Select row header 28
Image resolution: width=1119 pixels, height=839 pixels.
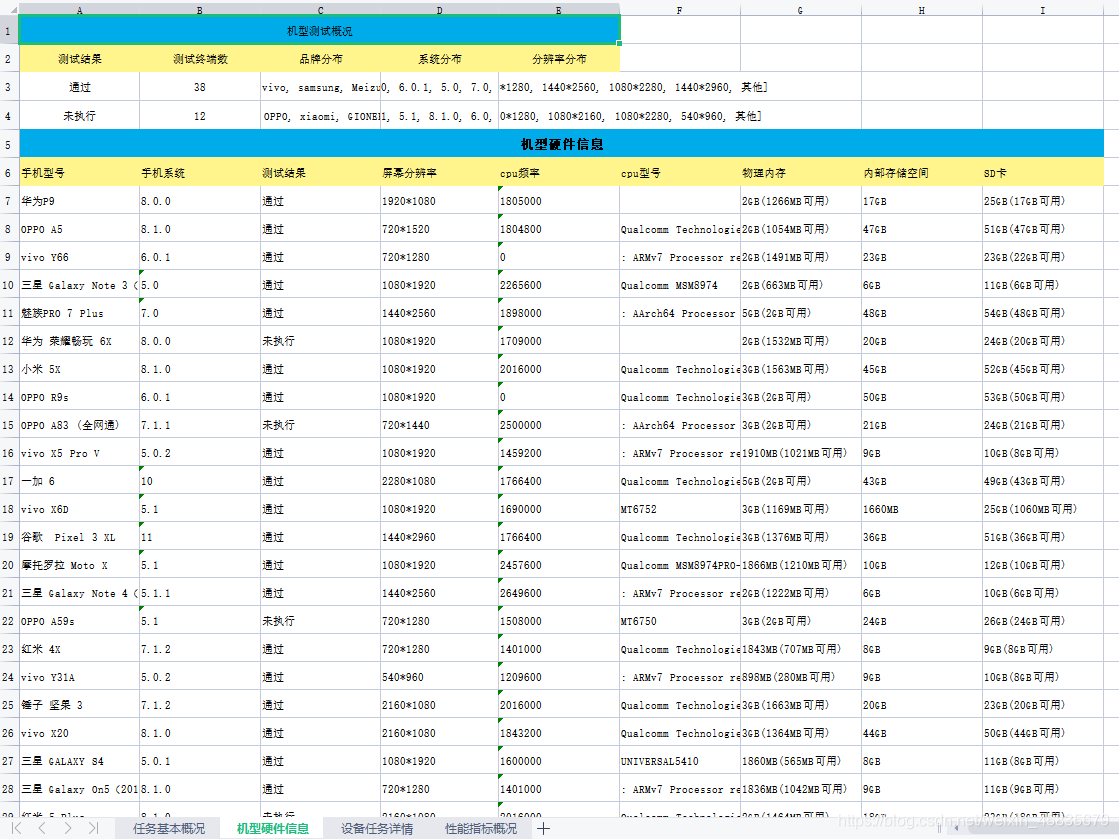[x=9, y=789]
